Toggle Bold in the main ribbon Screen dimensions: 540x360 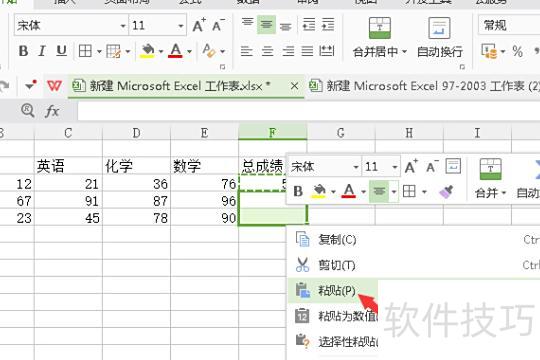23,51
